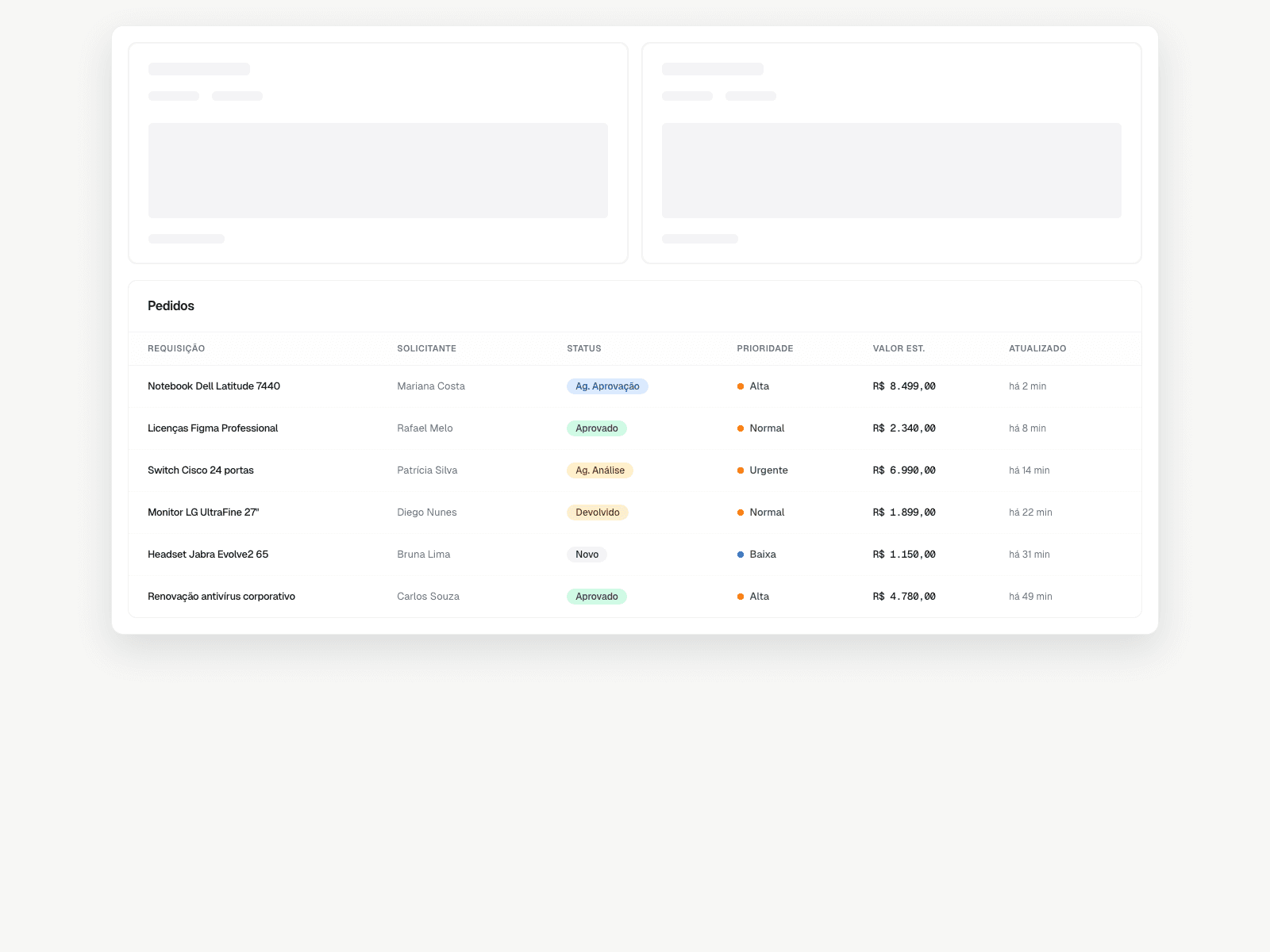Toggle the Novo status badge on Headset Jabra row
The height and width of the screenshot is (952, 1270).
(x=587, y=554)
